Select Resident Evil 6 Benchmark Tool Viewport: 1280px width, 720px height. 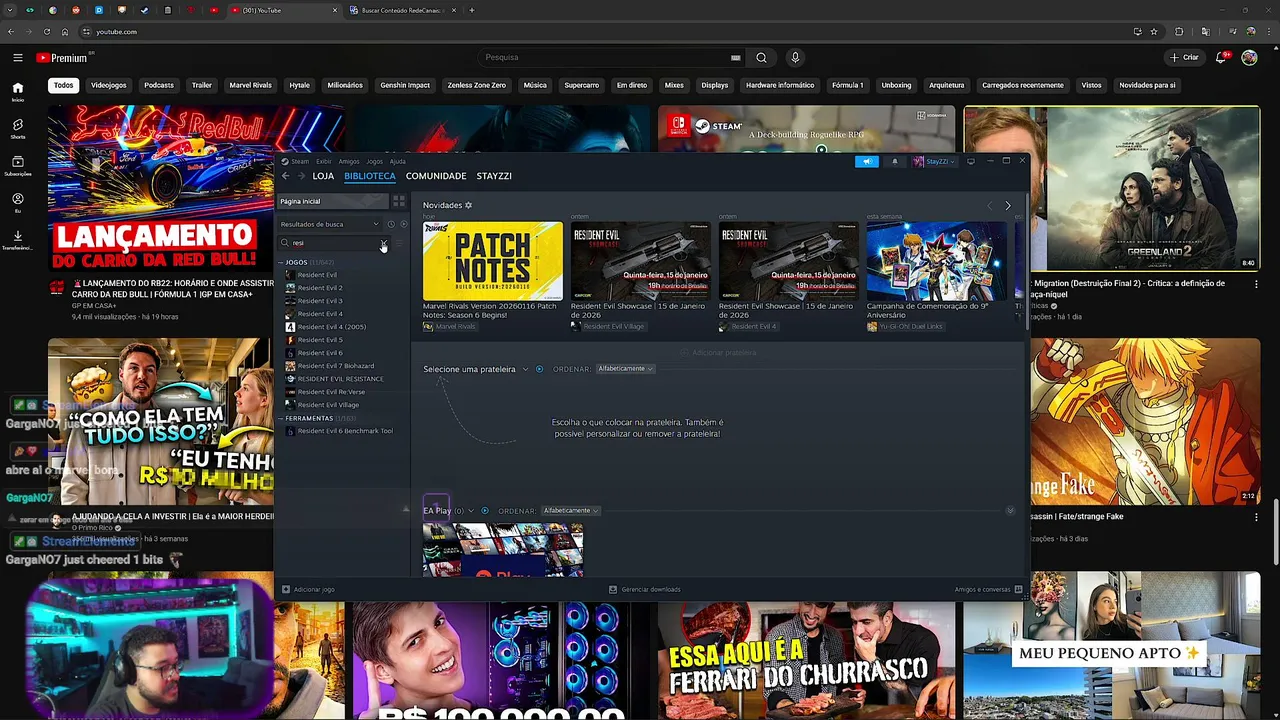pyautogui.click(x=345, y=431)
